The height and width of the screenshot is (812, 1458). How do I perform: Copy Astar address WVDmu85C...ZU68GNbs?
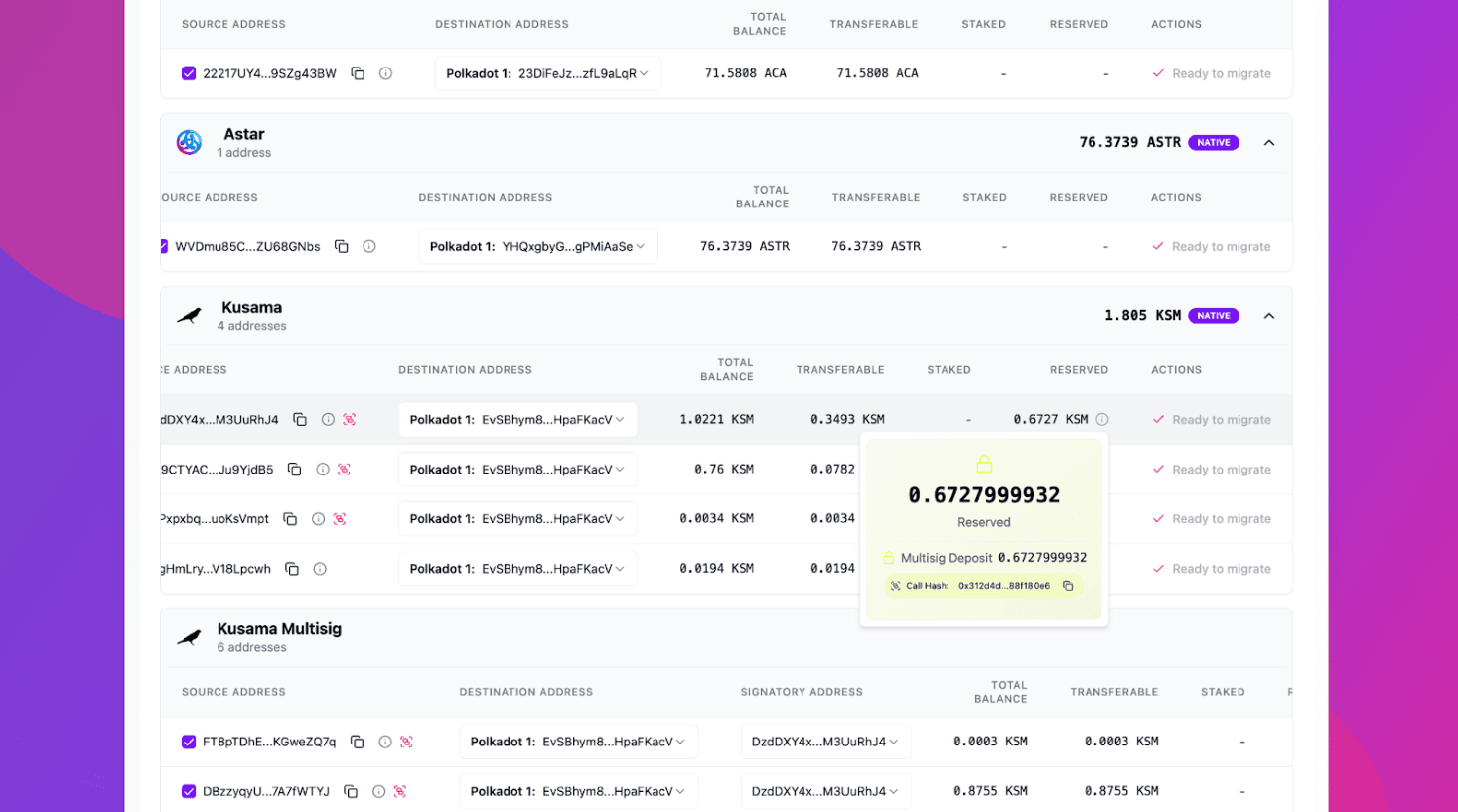click(341, 246)
